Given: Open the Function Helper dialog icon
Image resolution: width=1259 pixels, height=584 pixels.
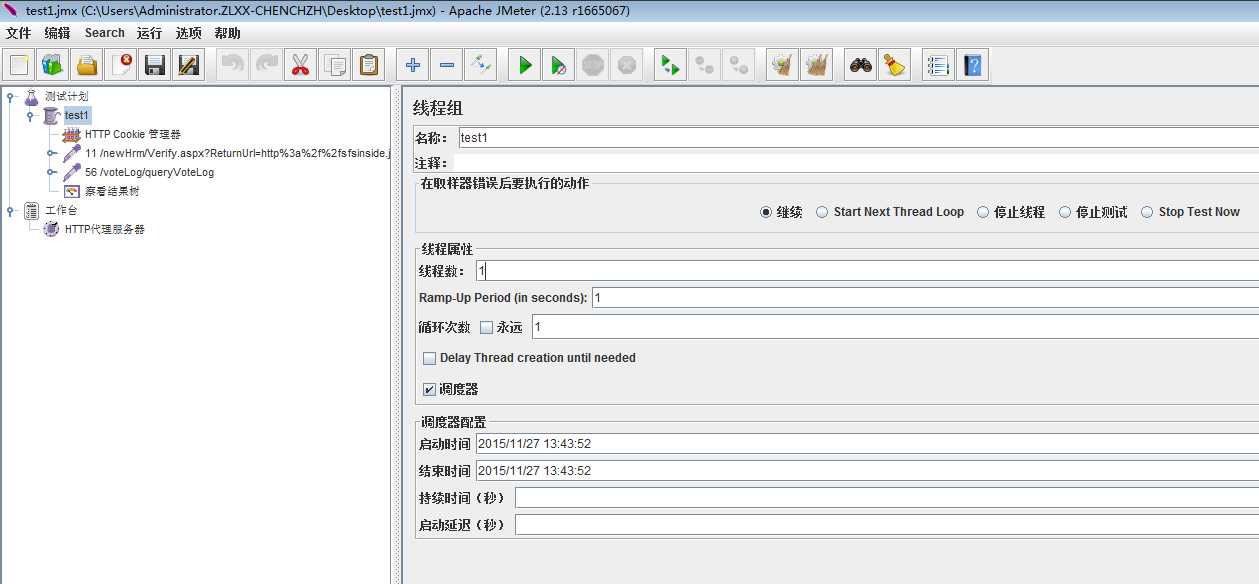Looking at the screenshot, I should [938, 66].
